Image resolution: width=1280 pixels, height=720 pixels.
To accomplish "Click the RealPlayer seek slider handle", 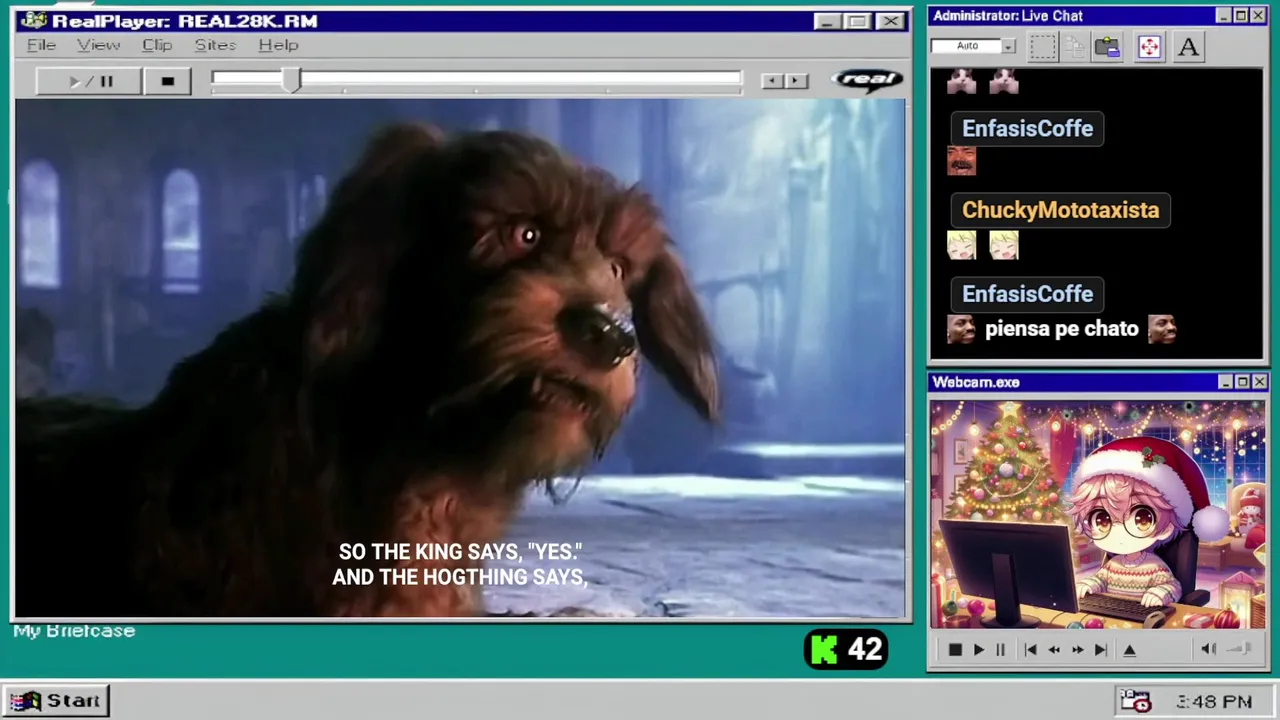I will pos(291,81).
